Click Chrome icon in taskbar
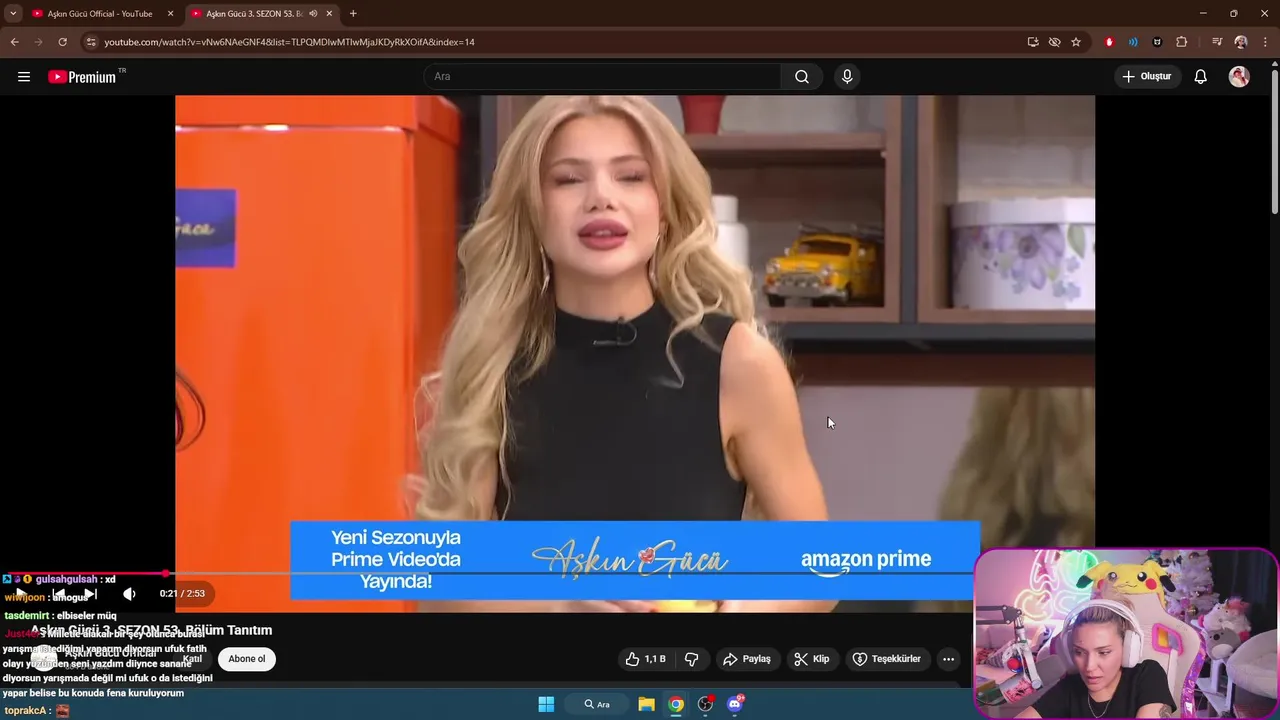The width and height of the screenshot is (1280, 720). (x=676, y=704)
